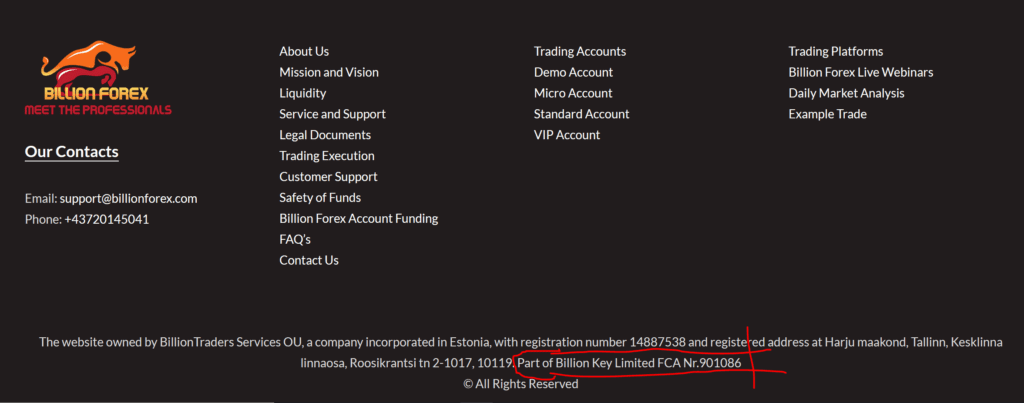This screenshot has height=403, width=1024.
Task: Click Trading Execution link
Action: (327, 156)
